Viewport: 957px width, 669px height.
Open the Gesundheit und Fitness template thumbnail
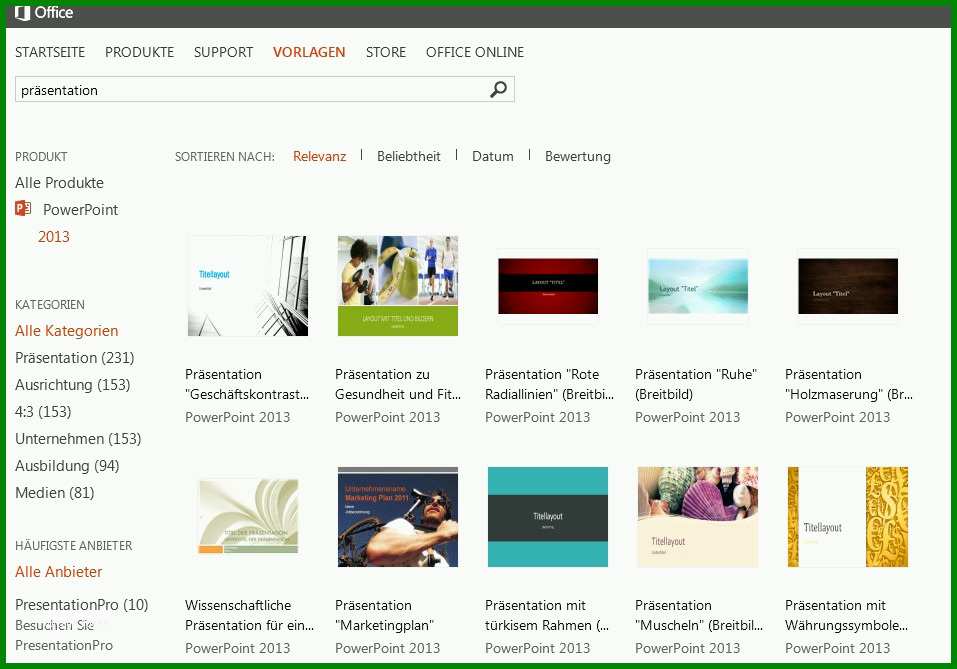coord(398,286)
